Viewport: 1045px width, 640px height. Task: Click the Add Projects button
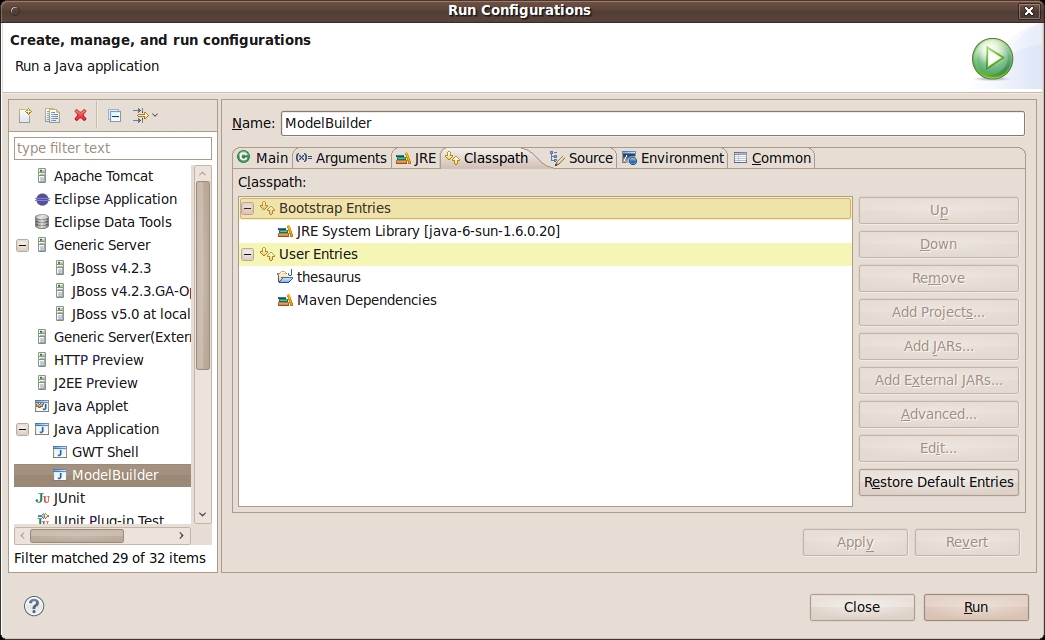(x=938, y=312)
